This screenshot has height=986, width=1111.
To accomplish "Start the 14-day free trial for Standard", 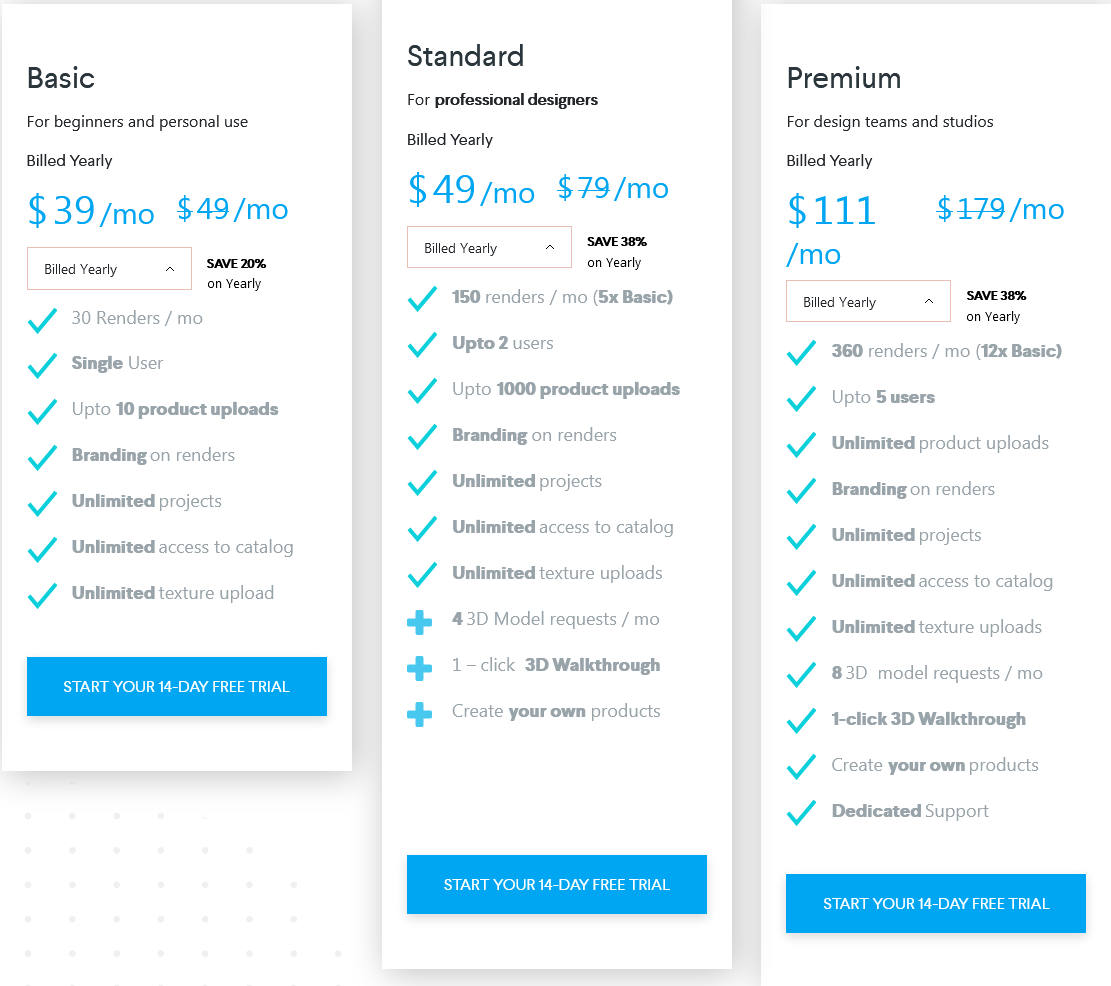I will [556, 884].
